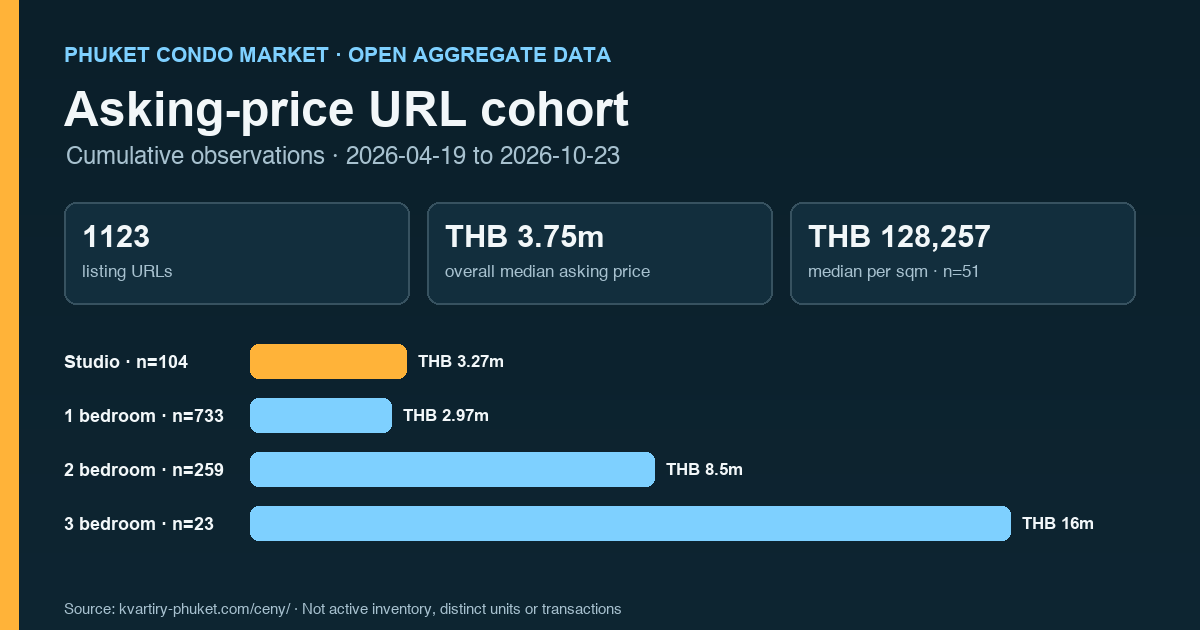Select the 1123 listing URLs card
This screenshot has height=630, width=1200.
pos(237,253)
